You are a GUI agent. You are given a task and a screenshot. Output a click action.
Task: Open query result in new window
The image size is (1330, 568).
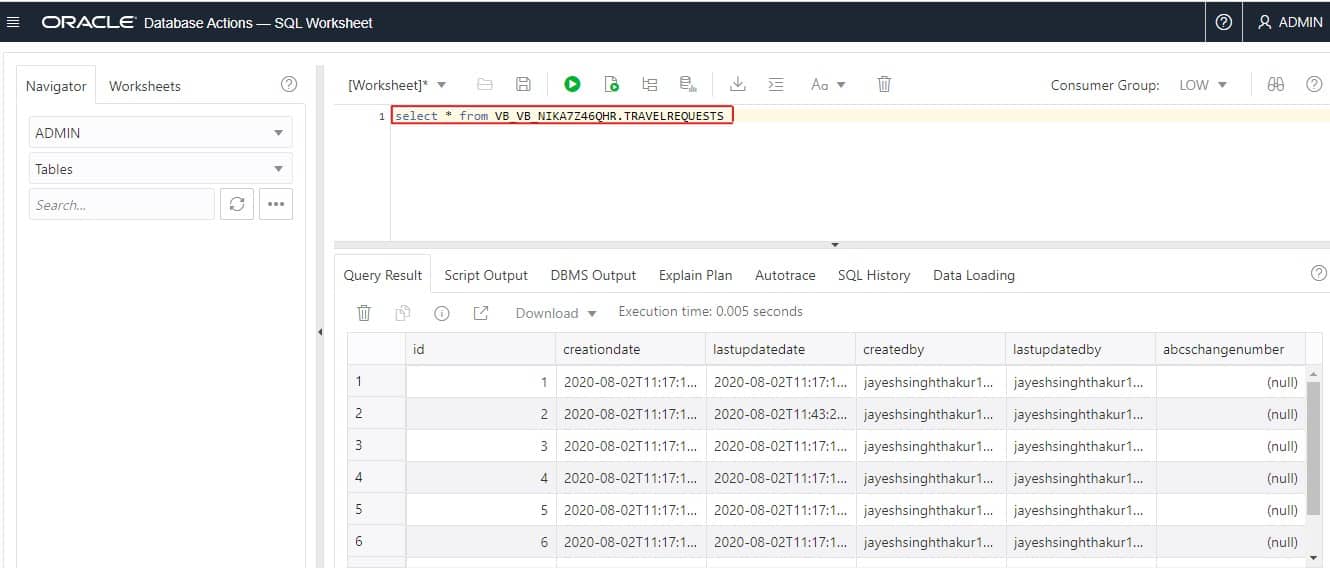(x=481, y=313)
